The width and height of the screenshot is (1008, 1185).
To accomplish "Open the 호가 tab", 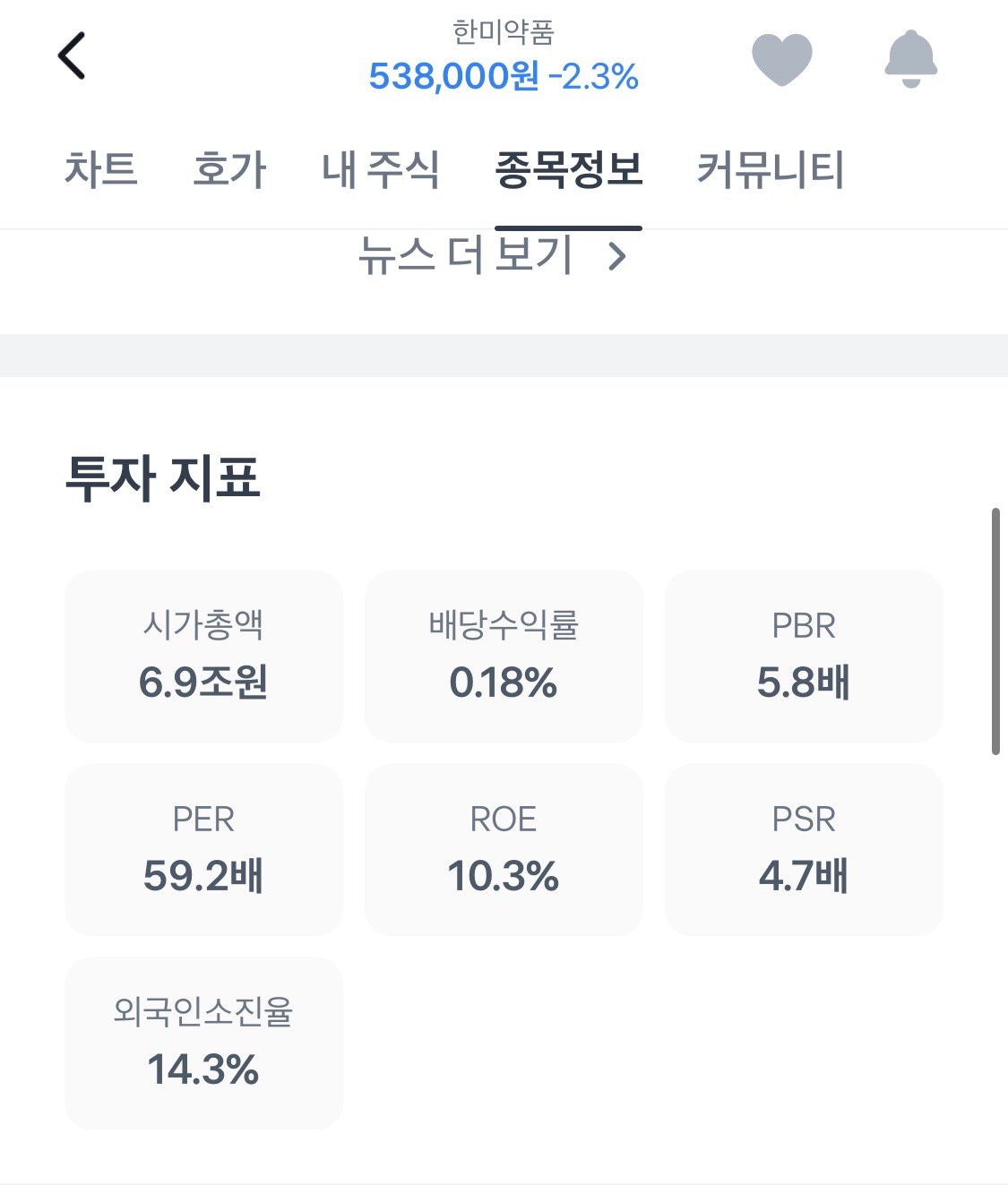I will pyautogui.click(x=229, y=169).
